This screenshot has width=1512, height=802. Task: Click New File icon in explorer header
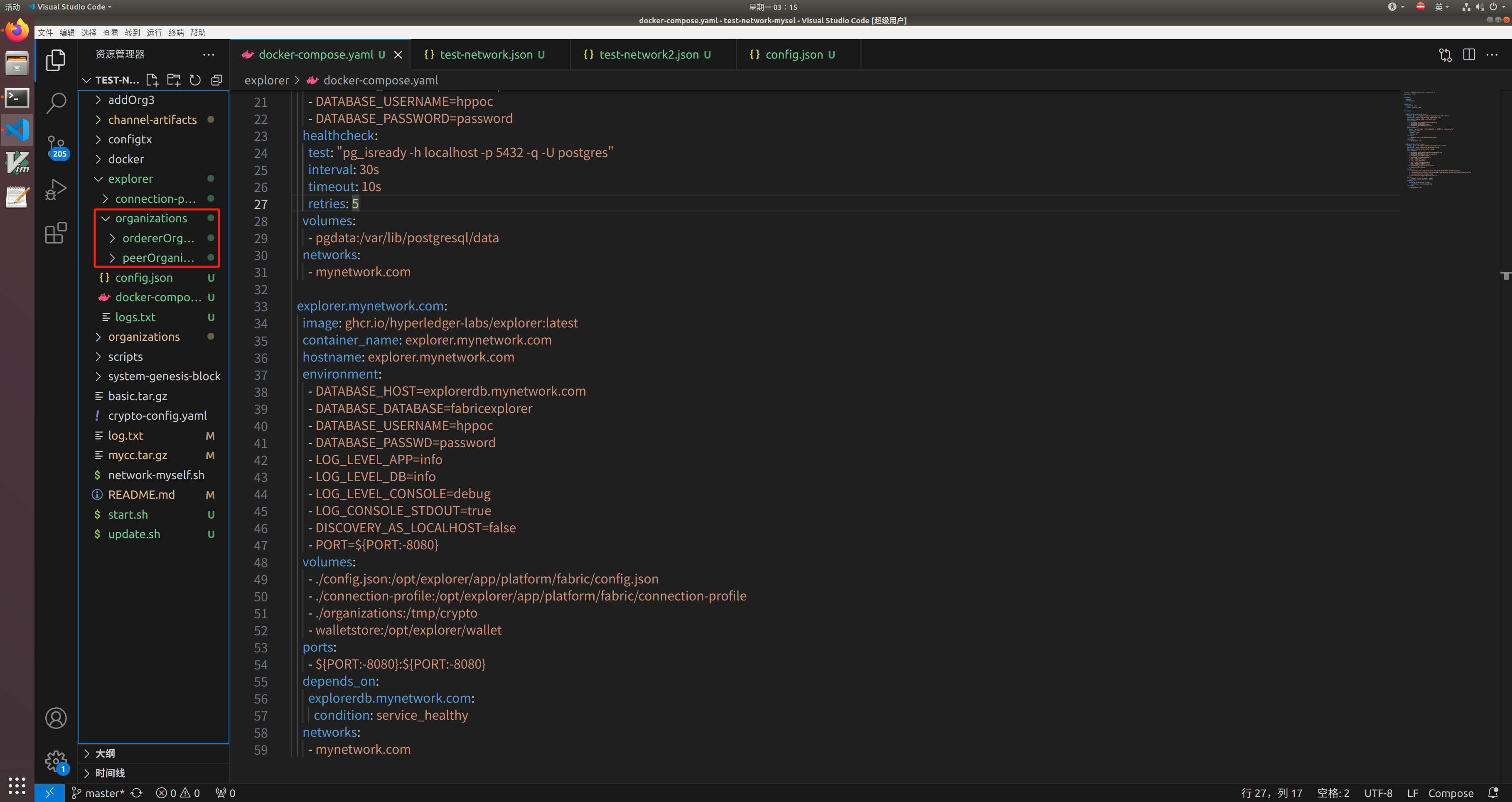tap(152, 80)
